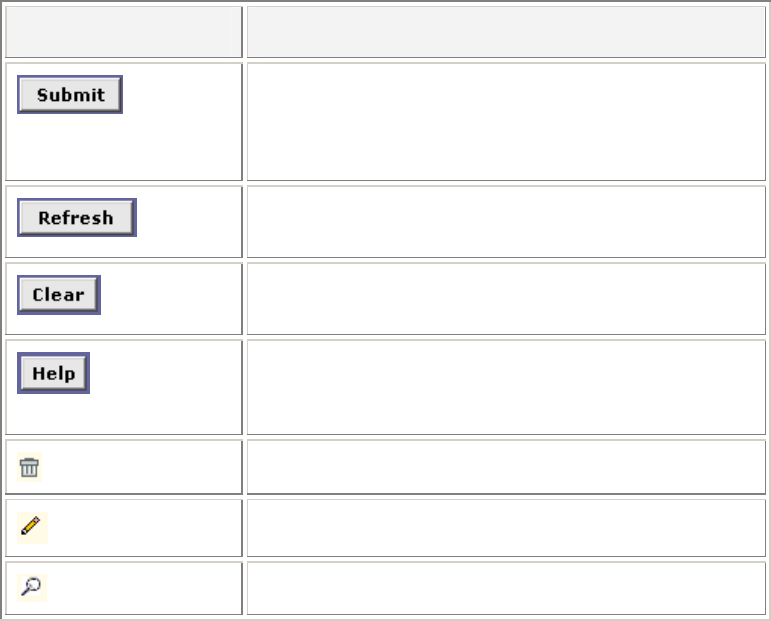Hit the Clear button
771x621 pixels.
pyautogui.click(x=59, y=295)
